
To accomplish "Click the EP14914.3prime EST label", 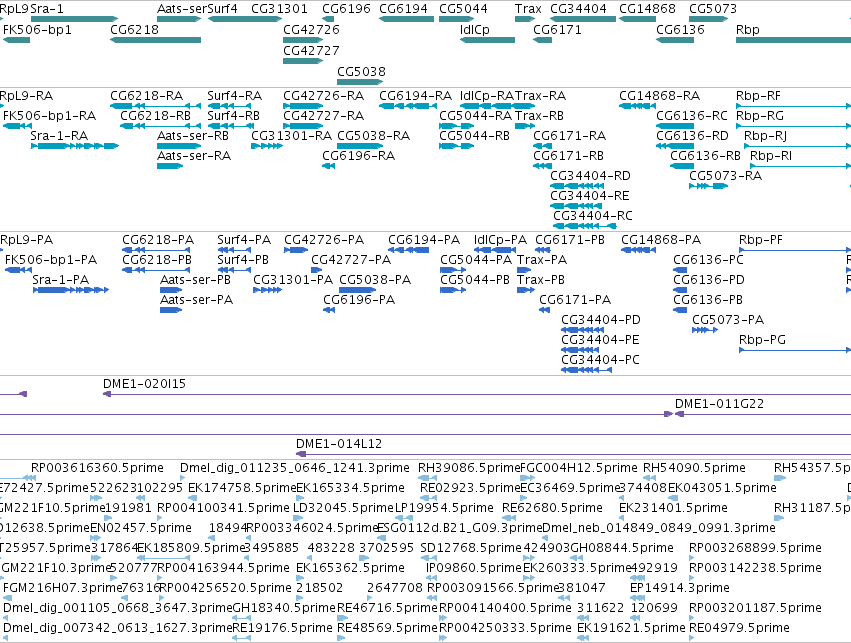I will (679, 588).
